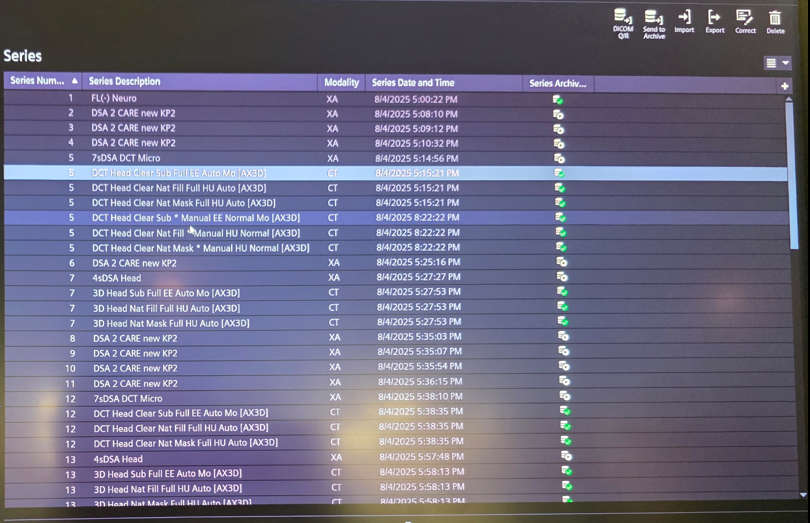Expand the view options dropdown arrow
The height and width of the screenshot is (523, 810).
pos(786,63)
